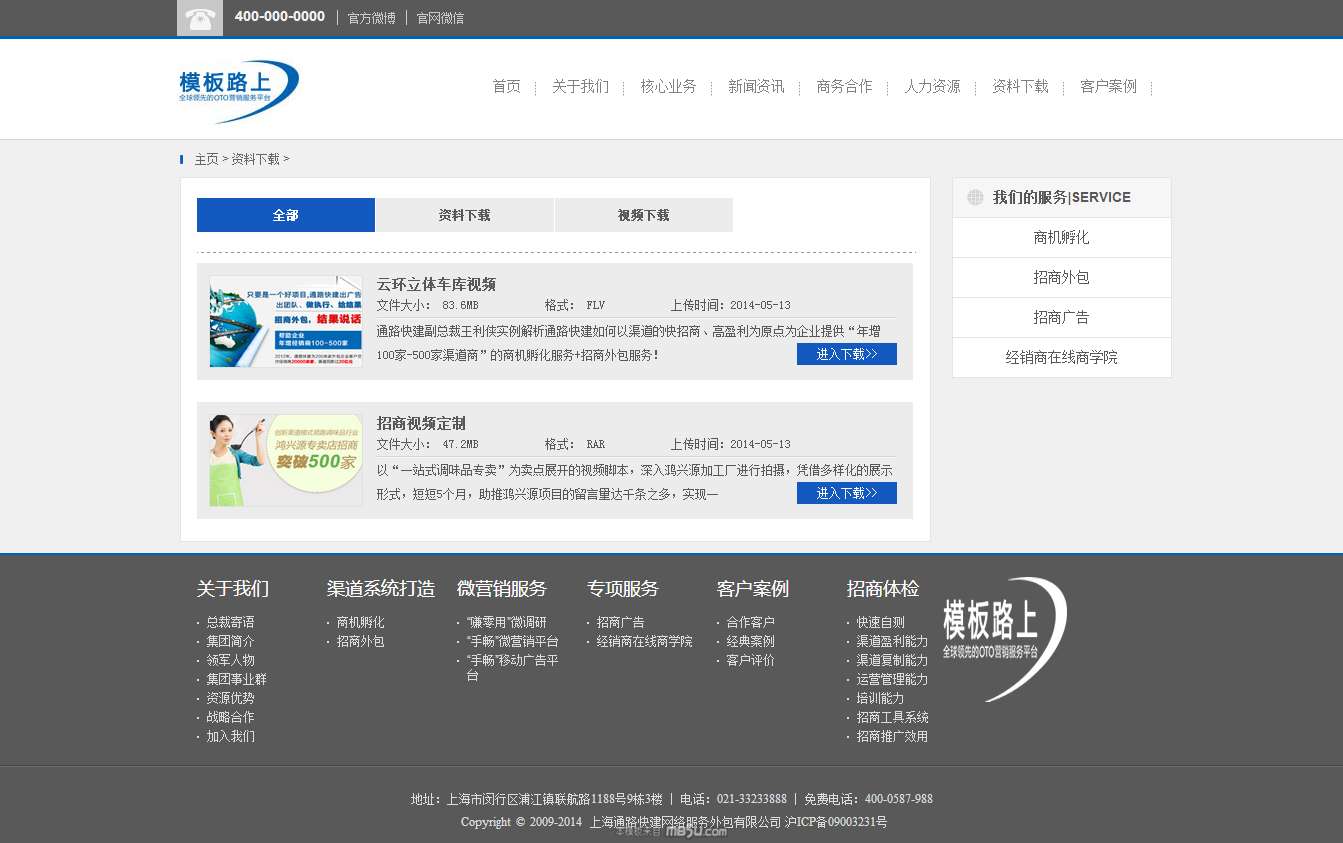Select the 全部 tab

(285, 215)
